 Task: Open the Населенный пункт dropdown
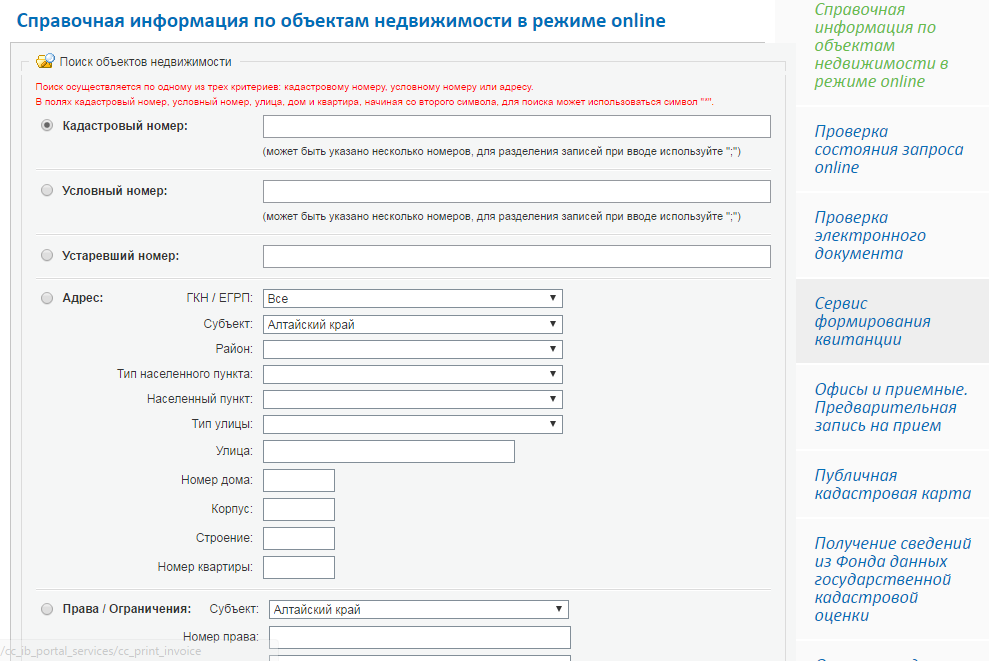click(x=412, y=399)
